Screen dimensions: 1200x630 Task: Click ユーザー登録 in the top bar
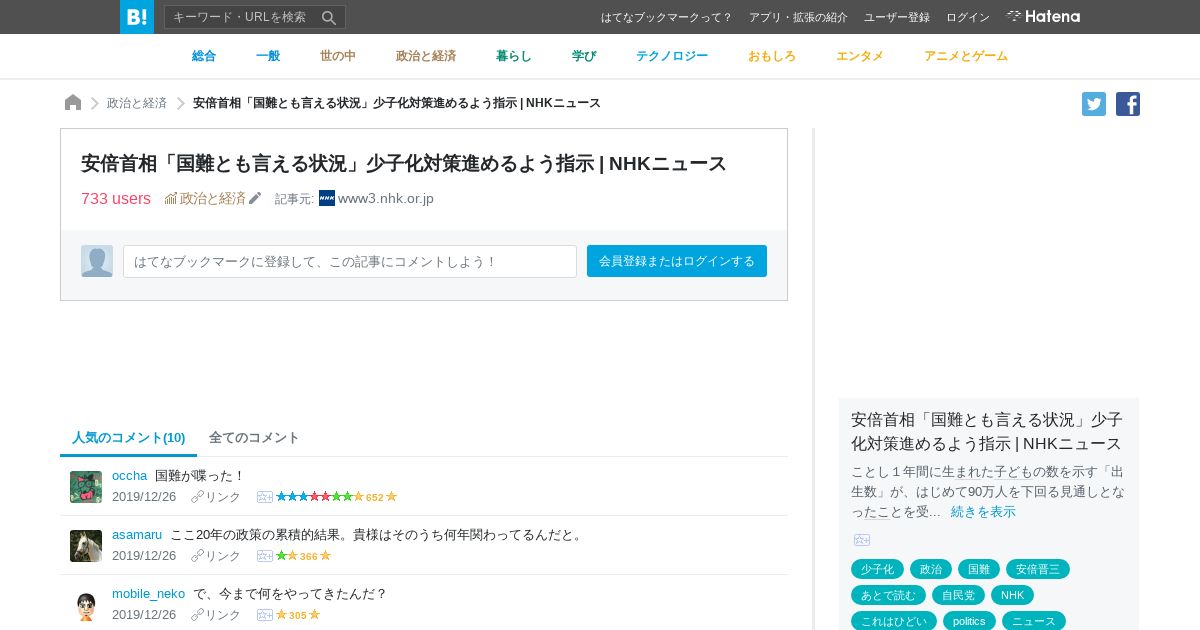pos(897,17)
